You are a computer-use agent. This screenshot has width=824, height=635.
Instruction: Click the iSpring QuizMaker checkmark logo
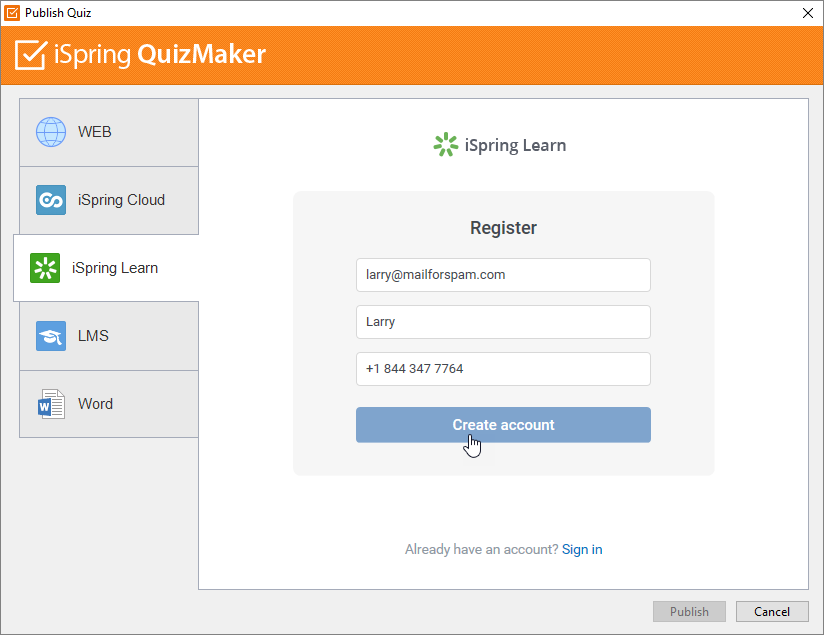30,56
